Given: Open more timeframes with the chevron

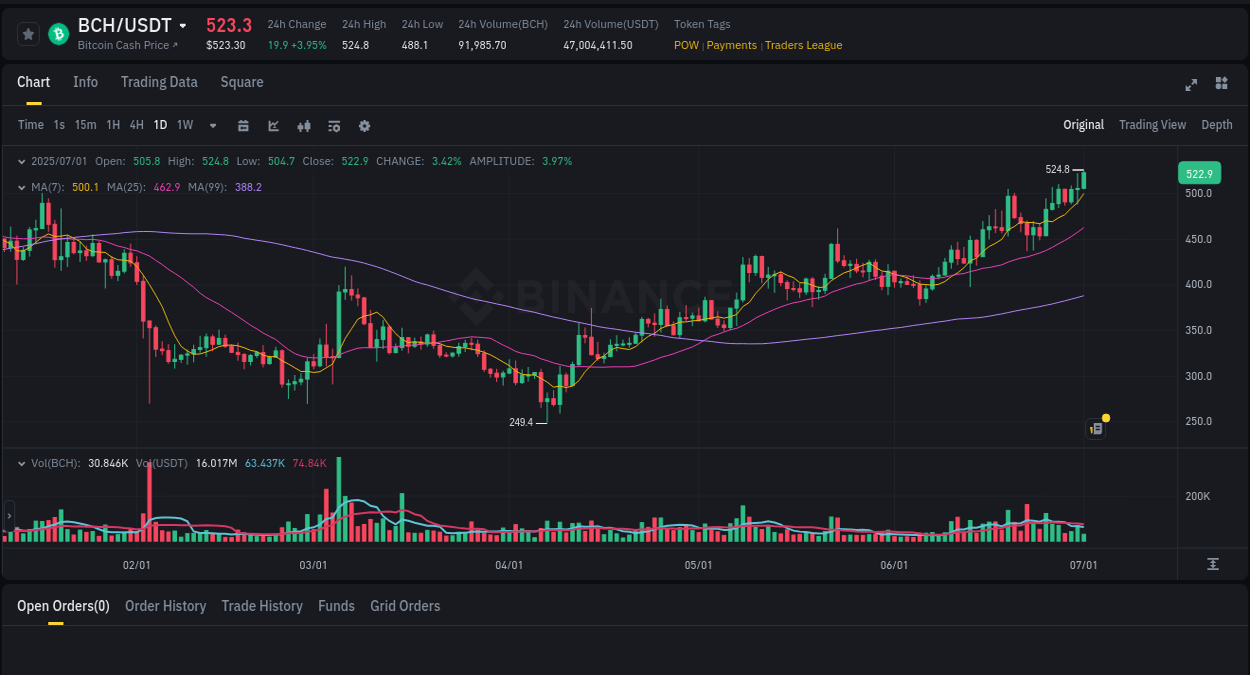Looking at the screenshot, I should [211, 125].
